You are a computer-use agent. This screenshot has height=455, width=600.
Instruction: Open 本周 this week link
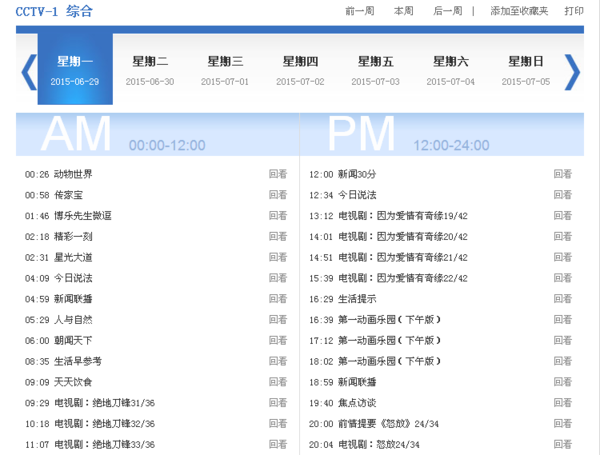tap(404, 11)
